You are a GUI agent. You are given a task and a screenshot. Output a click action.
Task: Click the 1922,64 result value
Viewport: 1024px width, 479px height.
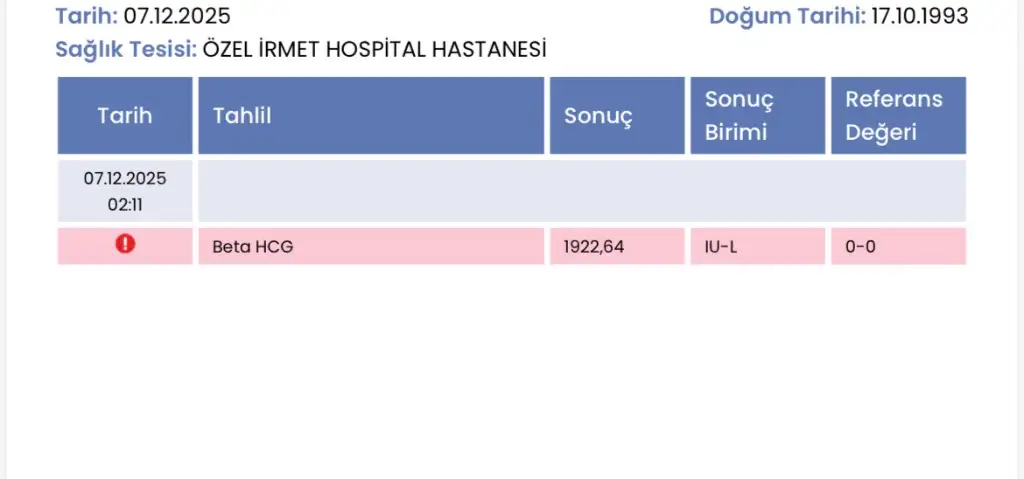tap(594, 246)
